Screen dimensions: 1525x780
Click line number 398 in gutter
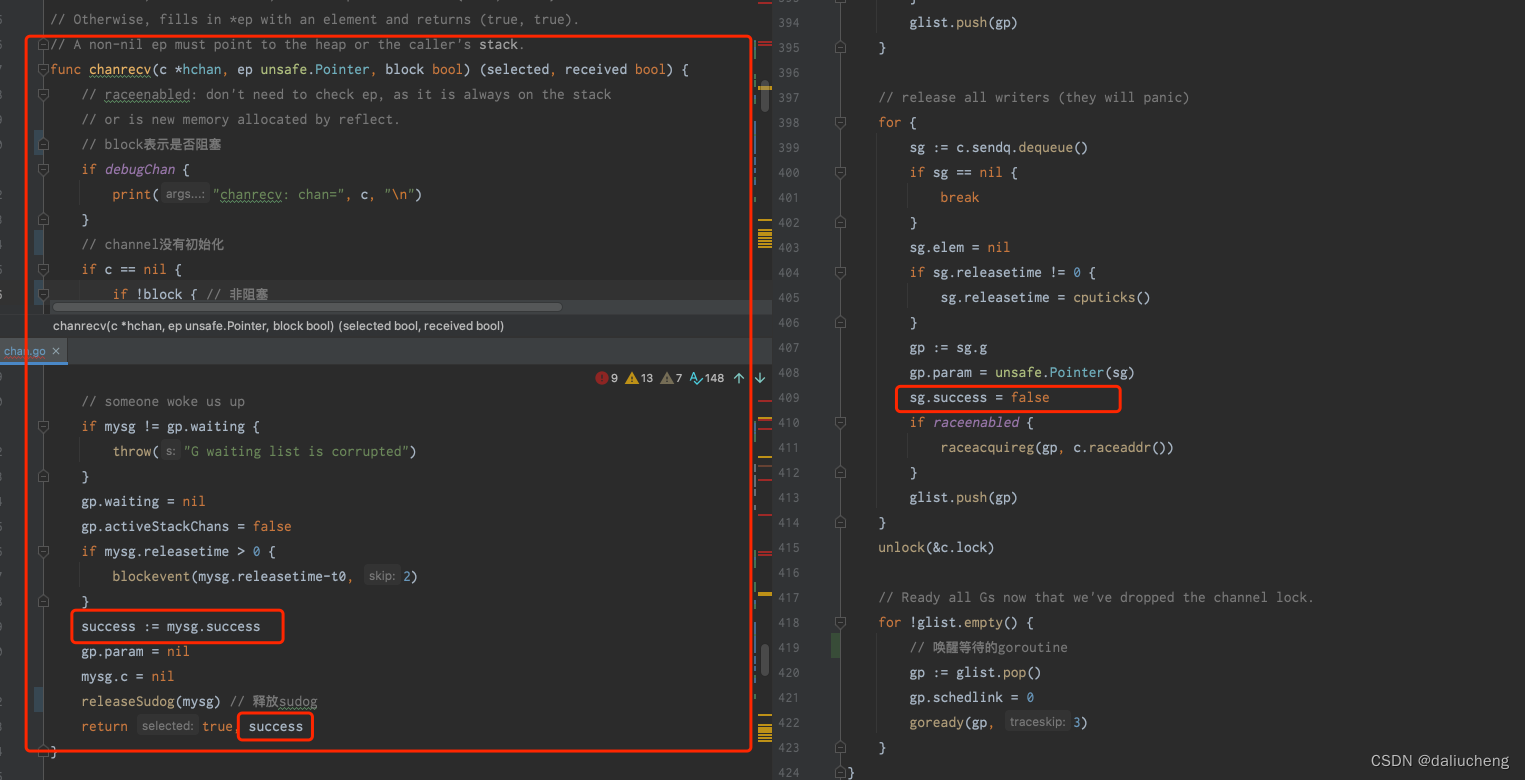click(x=787, y=122)
